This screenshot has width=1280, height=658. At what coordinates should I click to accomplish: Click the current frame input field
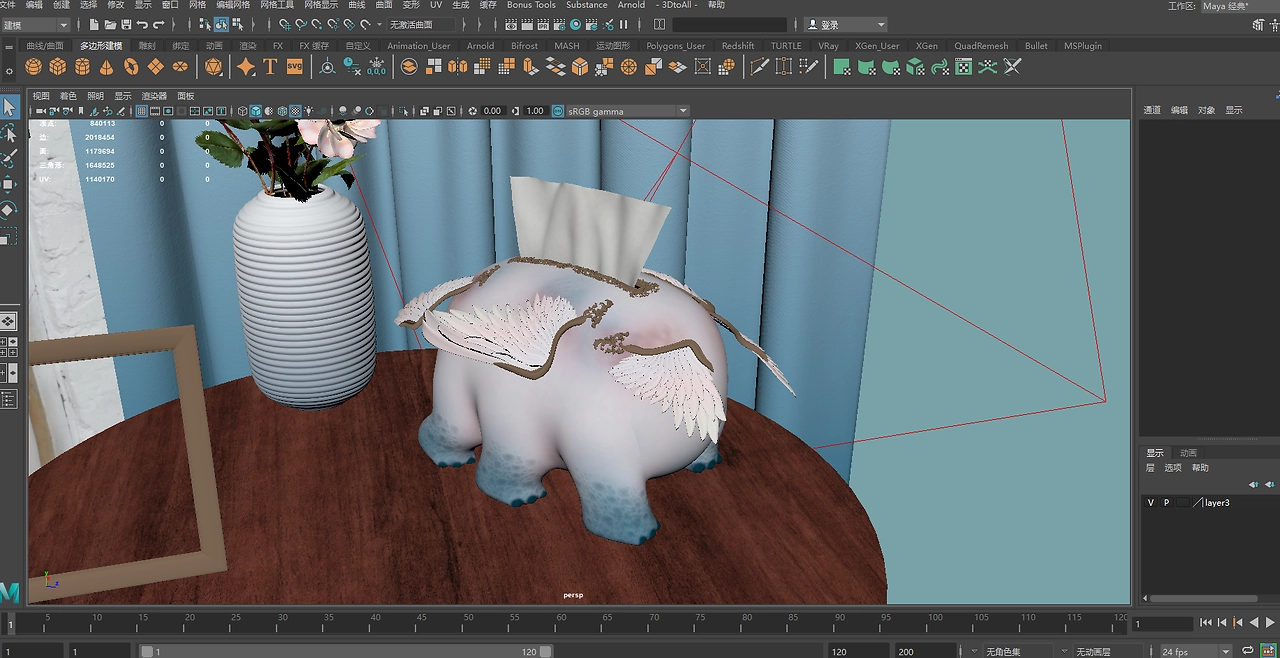coord(1163,623)
